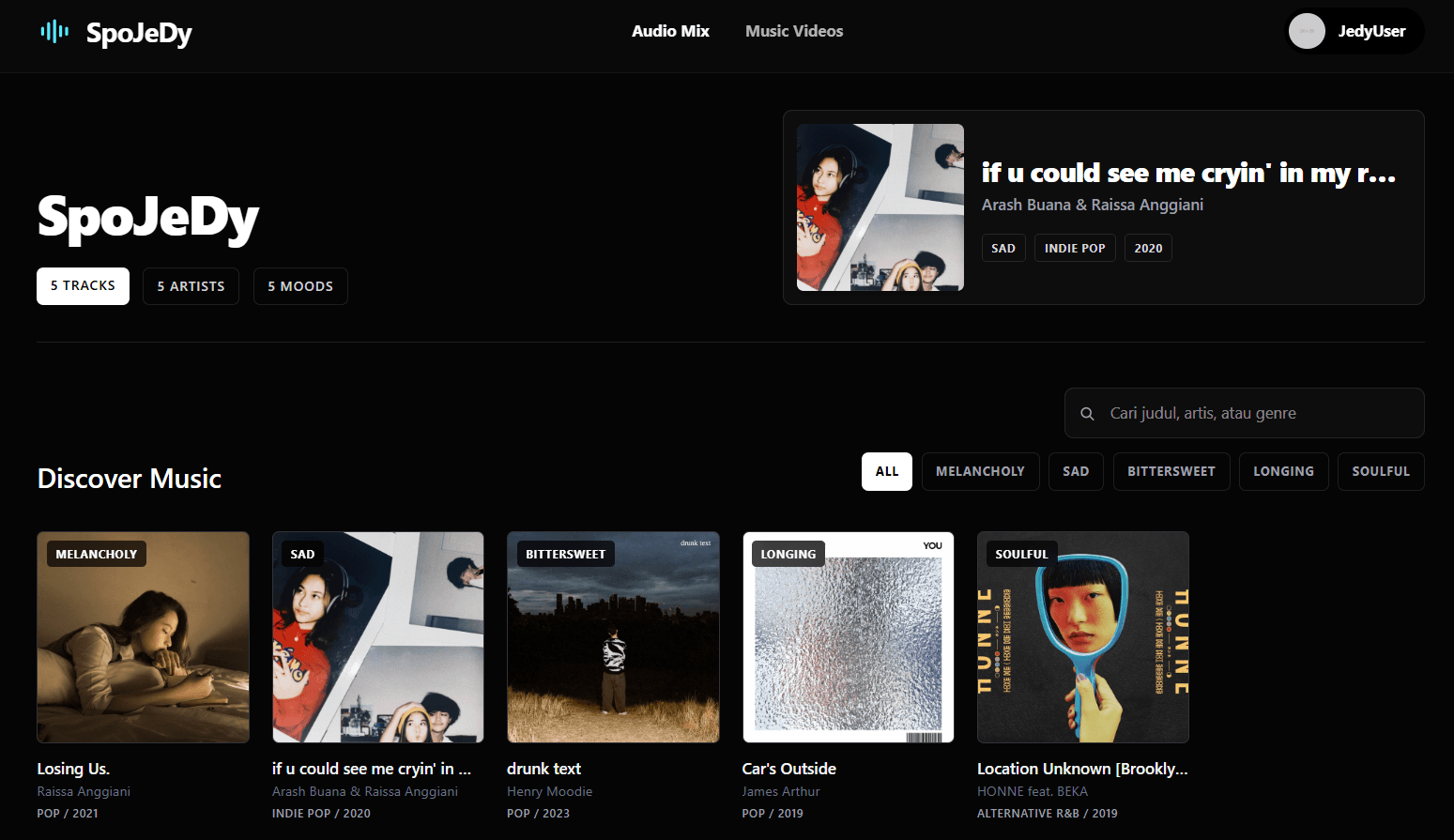Filter by SAD mood
The height and width of the screenshot is (840, 1454).
(1076, 471)
